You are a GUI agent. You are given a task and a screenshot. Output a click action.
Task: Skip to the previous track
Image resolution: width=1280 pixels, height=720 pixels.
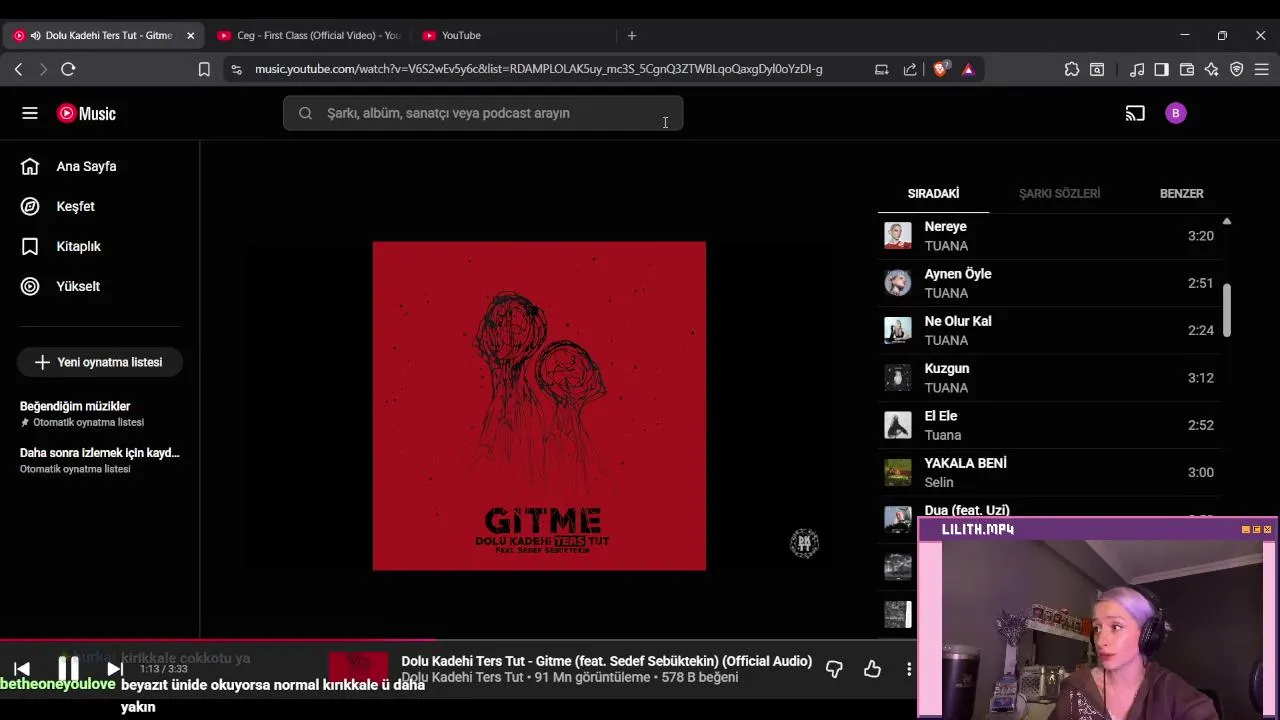22,669
